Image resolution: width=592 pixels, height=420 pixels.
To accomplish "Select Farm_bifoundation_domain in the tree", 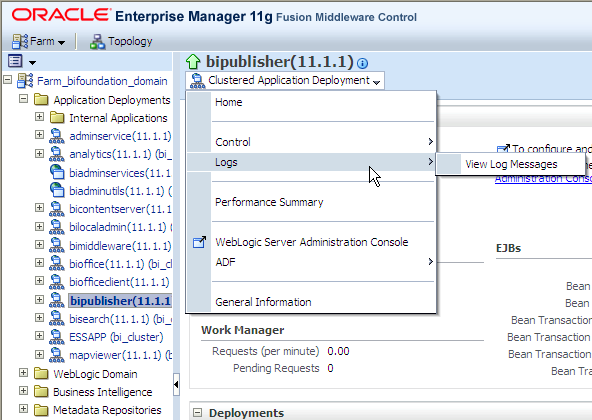I will (x=102, y=81).
